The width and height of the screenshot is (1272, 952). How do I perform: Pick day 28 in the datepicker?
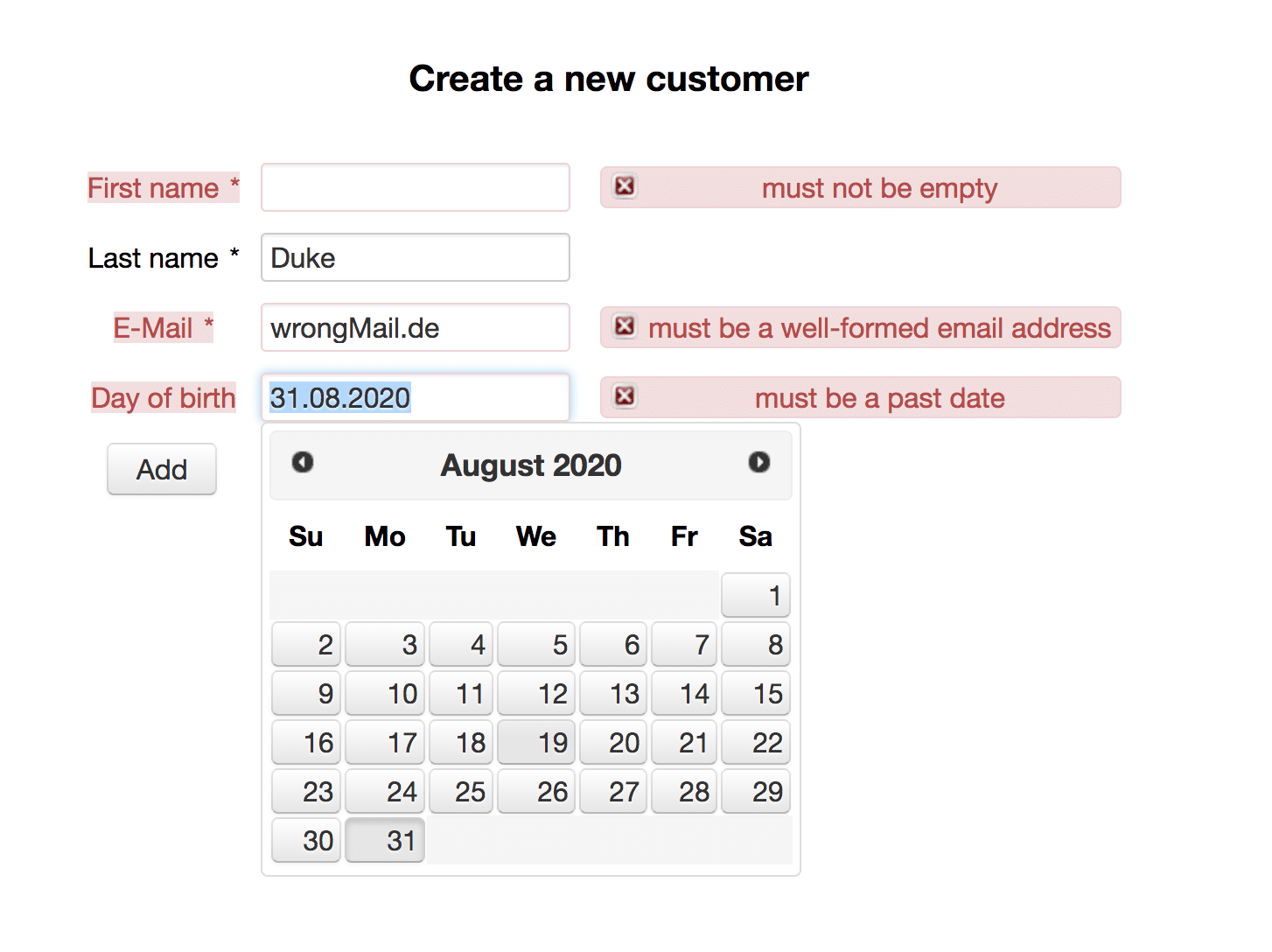684,792
